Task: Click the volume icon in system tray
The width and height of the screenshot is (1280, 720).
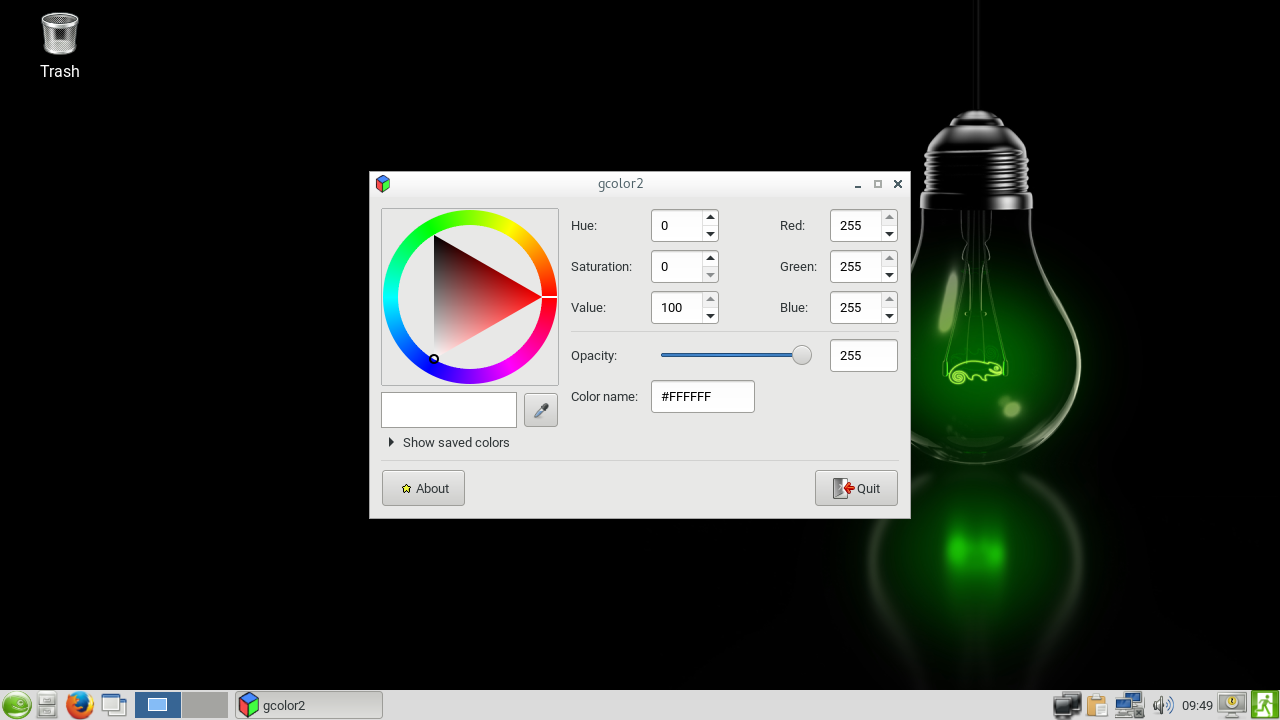Action: (1162, 705)
